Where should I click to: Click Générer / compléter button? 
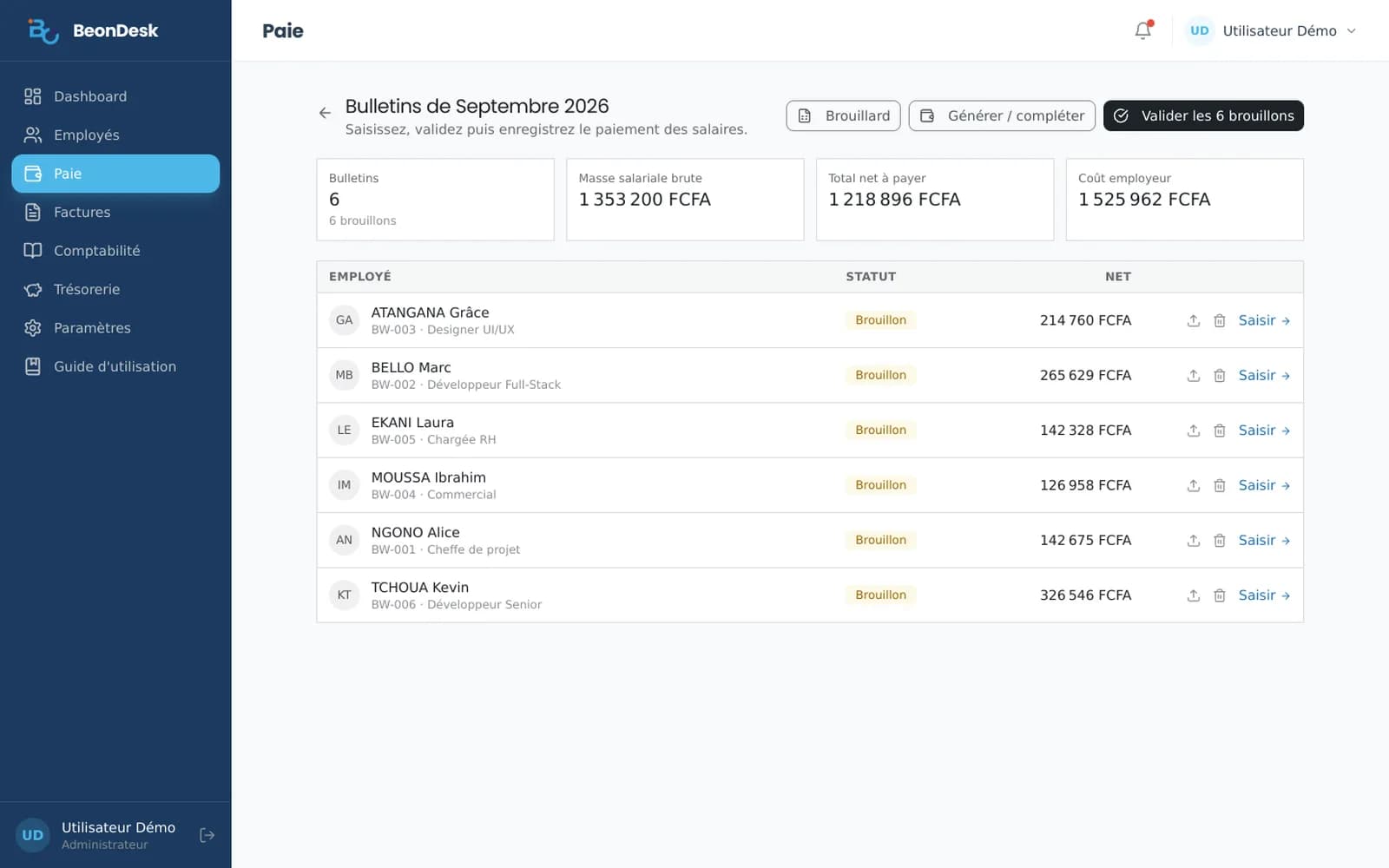point(1002,115)
